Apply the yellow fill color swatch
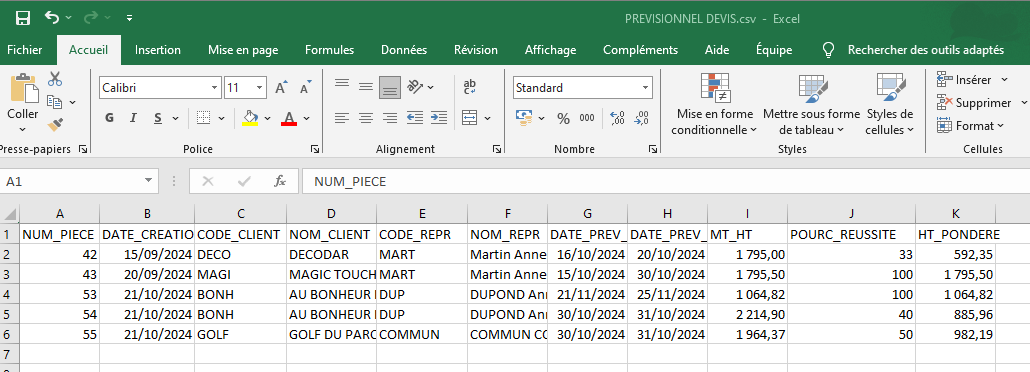 coord(250,118)
